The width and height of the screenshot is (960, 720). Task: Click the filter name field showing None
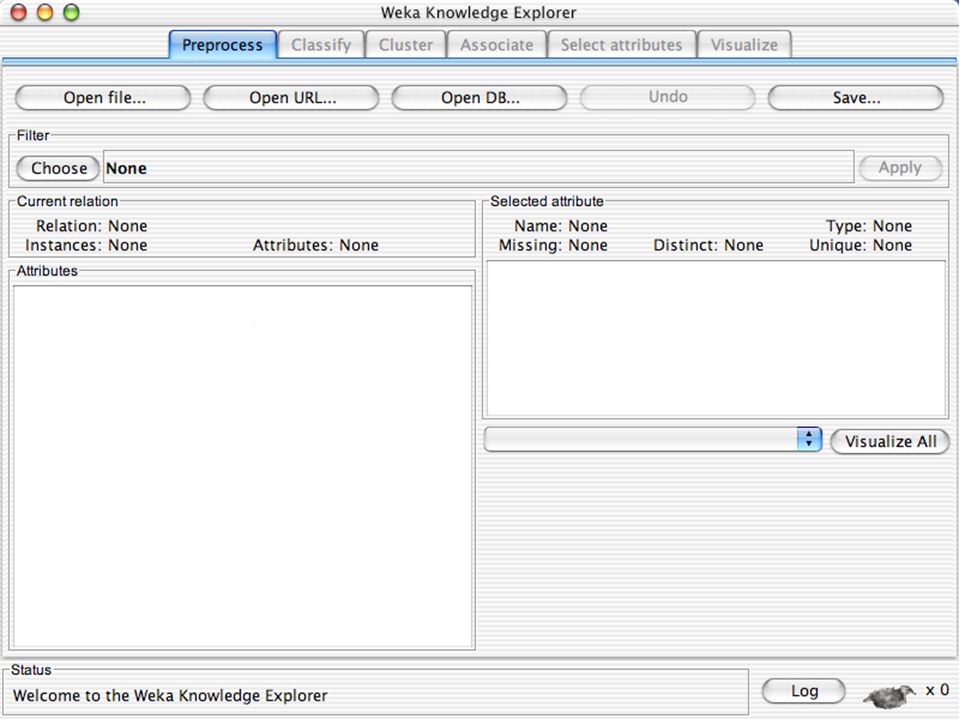tap(479, 167)
